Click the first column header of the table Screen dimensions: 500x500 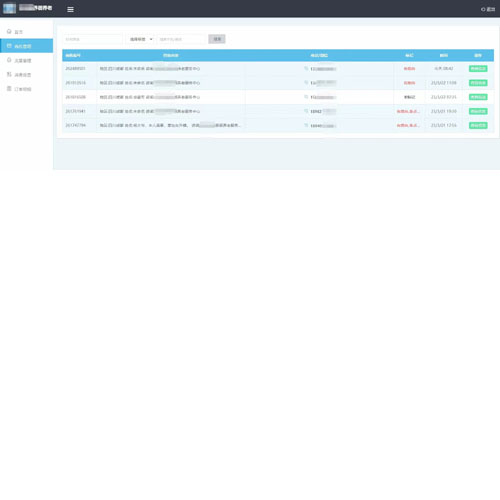coord(73,55)
